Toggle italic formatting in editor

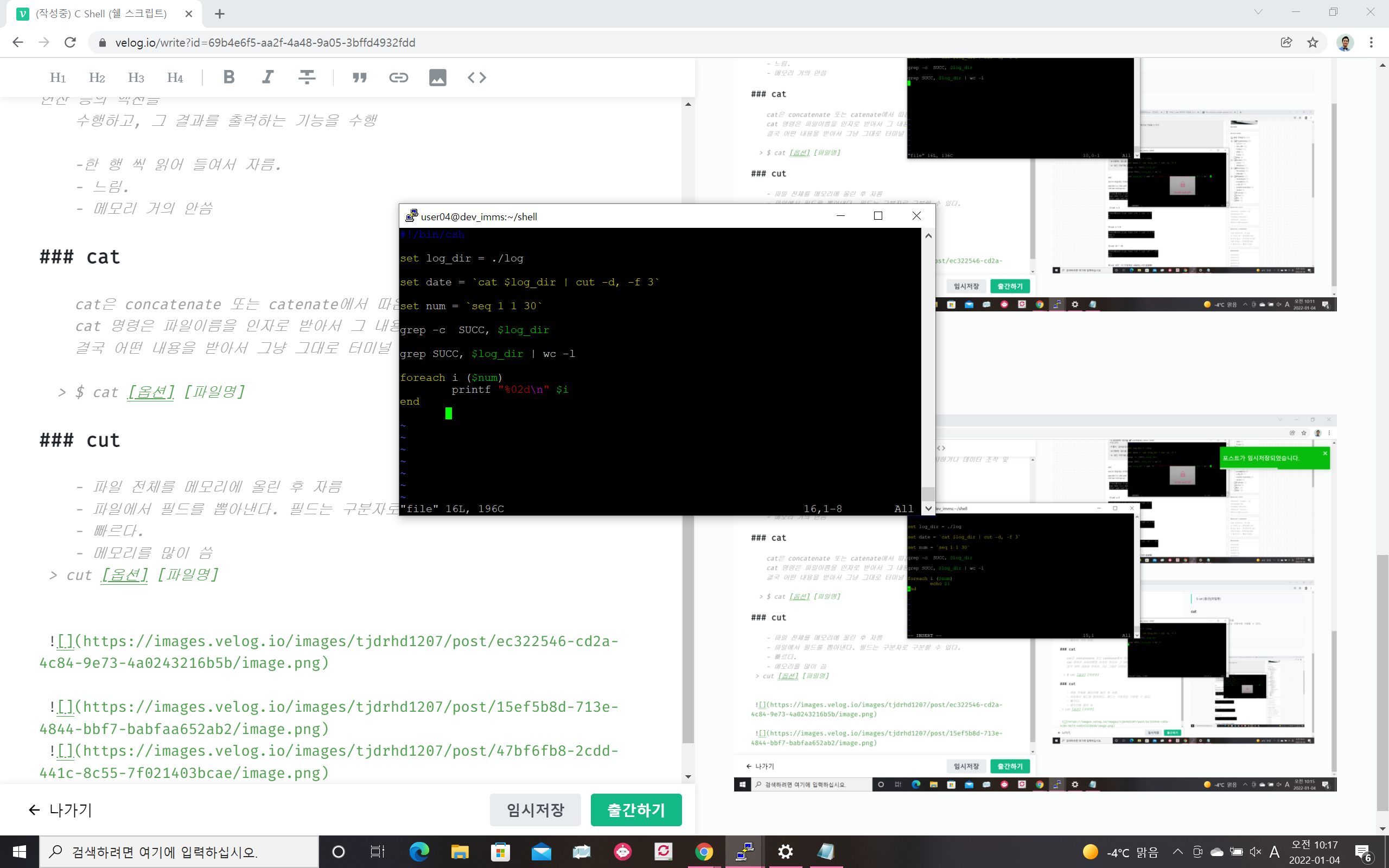tap(267, 78)
